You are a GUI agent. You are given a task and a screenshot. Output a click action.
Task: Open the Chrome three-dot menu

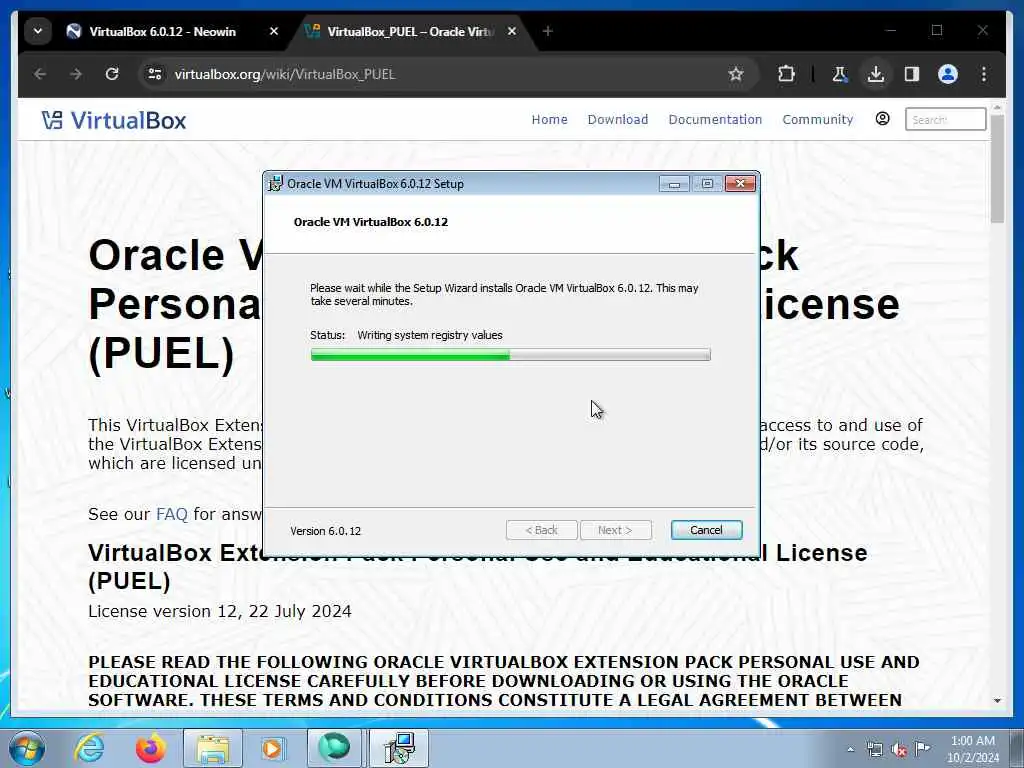click(x=984, y=74)
